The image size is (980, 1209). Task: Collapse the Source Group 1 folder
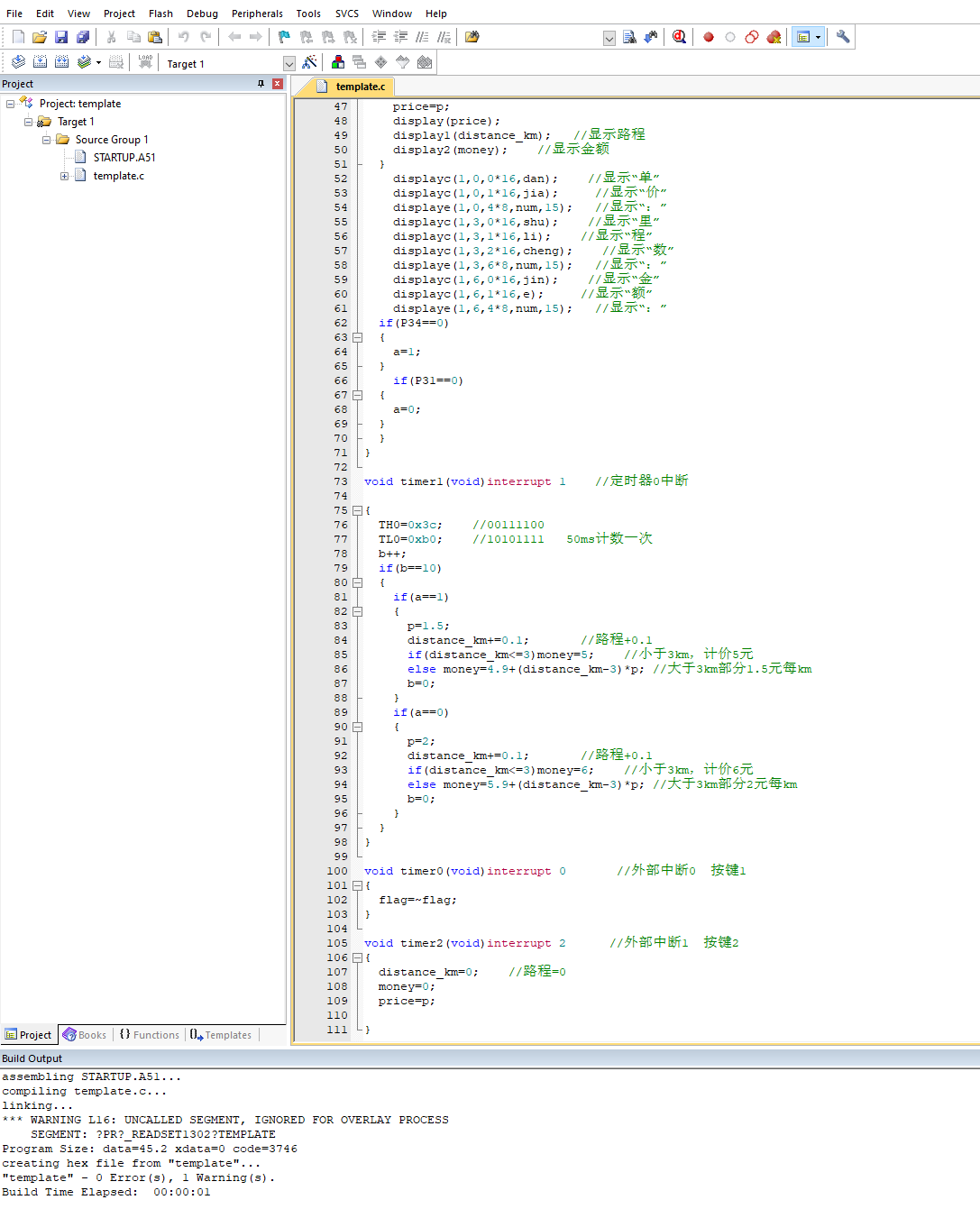coord(47,140)
